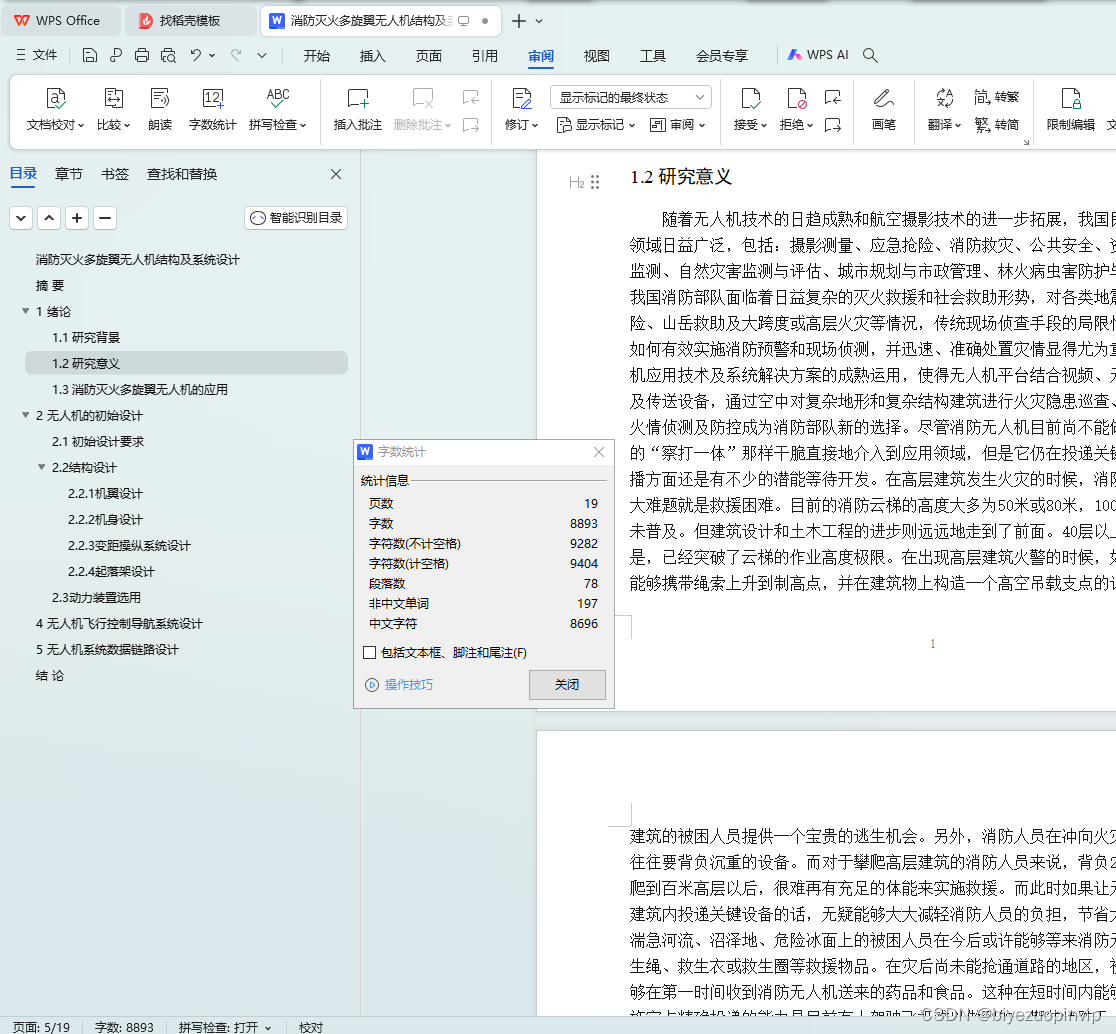The width and height of the screenshot is (1116, 1034).
Task: Click the redo arrow icon
Action: pyautogui.click(x=236, y=55)
